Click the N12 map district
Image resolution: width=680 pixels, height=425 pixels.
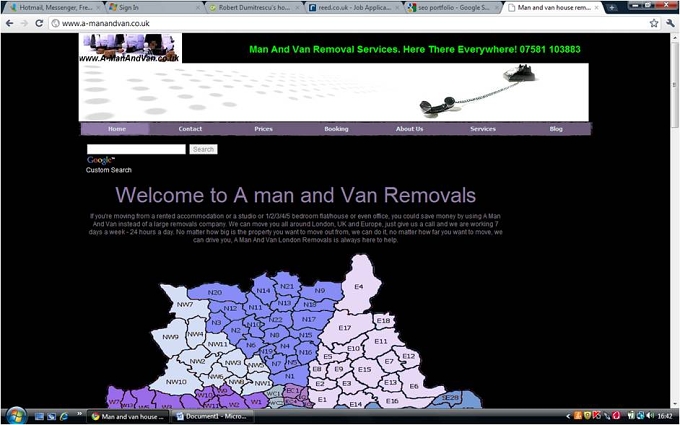click(x=230, y=308)
